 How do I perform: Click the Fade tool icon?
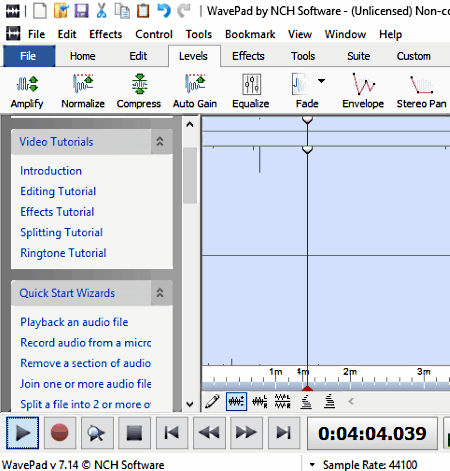coord(300,84)
